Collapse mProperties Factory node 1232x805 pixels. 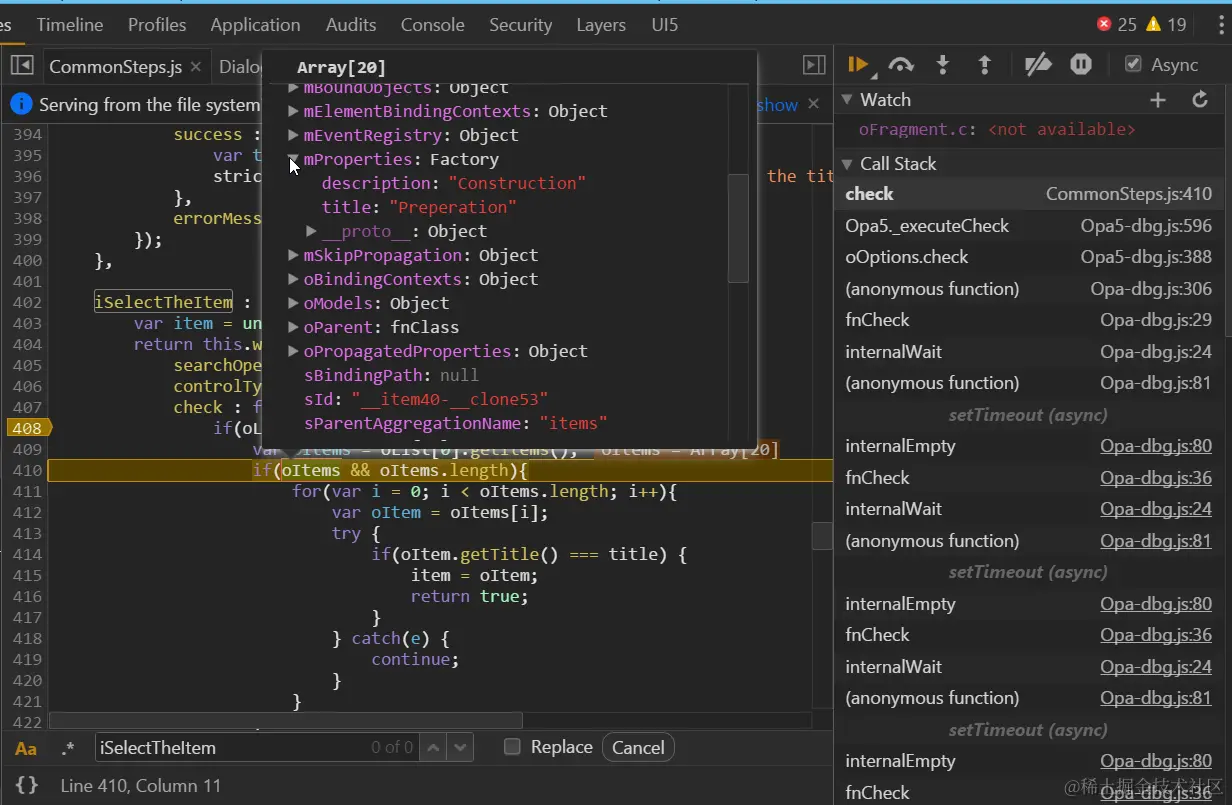[293, 159]
